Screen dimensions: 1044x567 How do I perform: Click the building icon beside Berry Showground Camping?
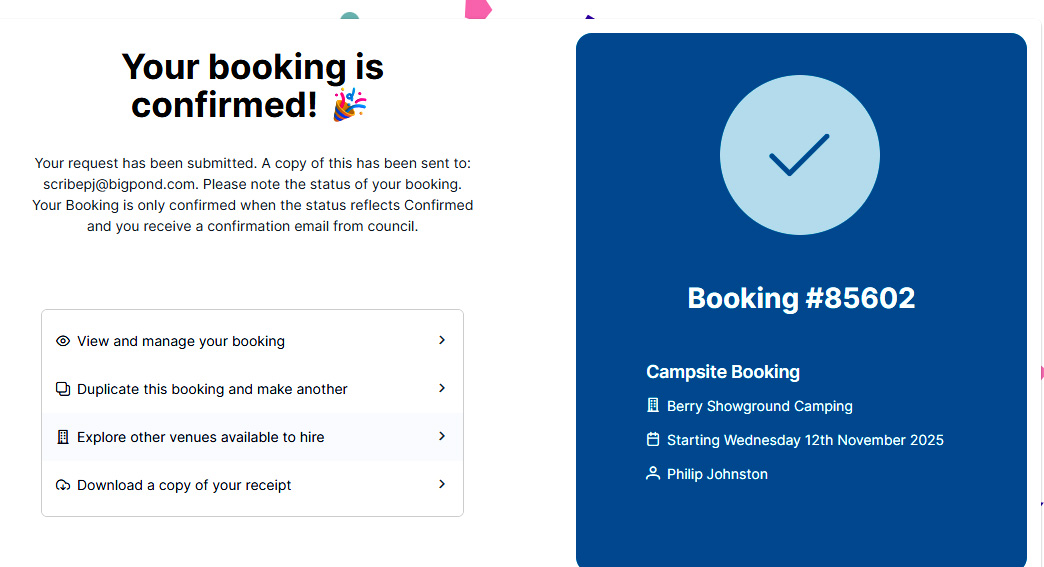click(x=653, y=405)
